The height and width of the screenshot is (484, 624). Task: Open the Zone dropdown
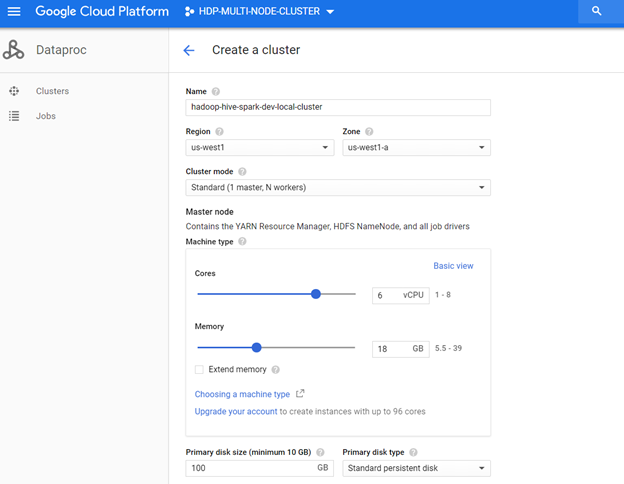(416, 148)
